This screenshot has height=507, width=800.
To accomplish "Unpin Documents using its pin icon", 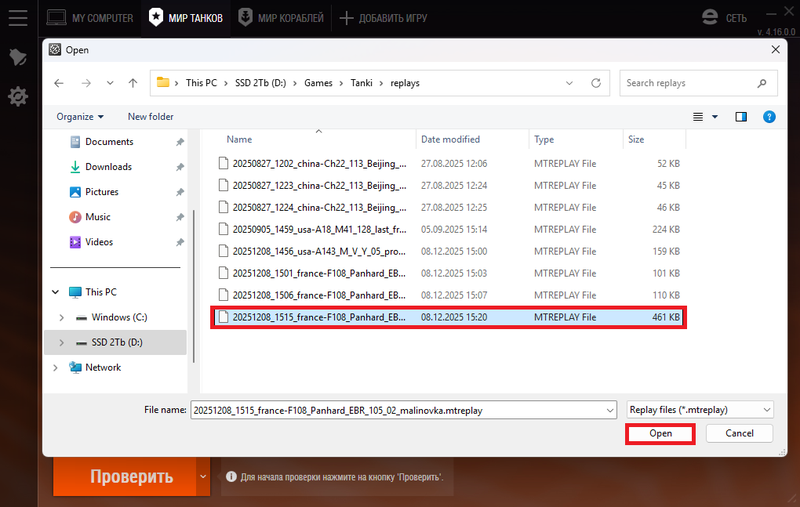I will [180, 142].
